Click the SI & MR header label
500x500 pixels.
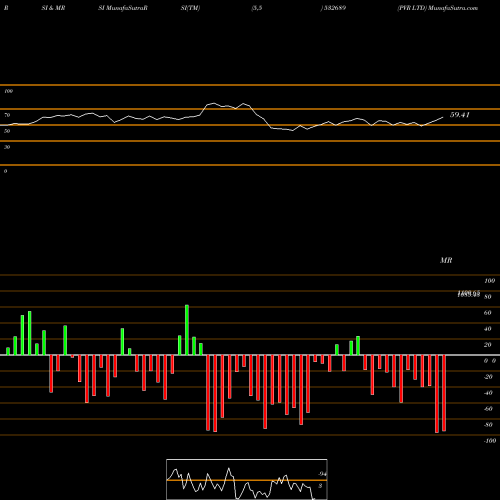pos(53,8)
